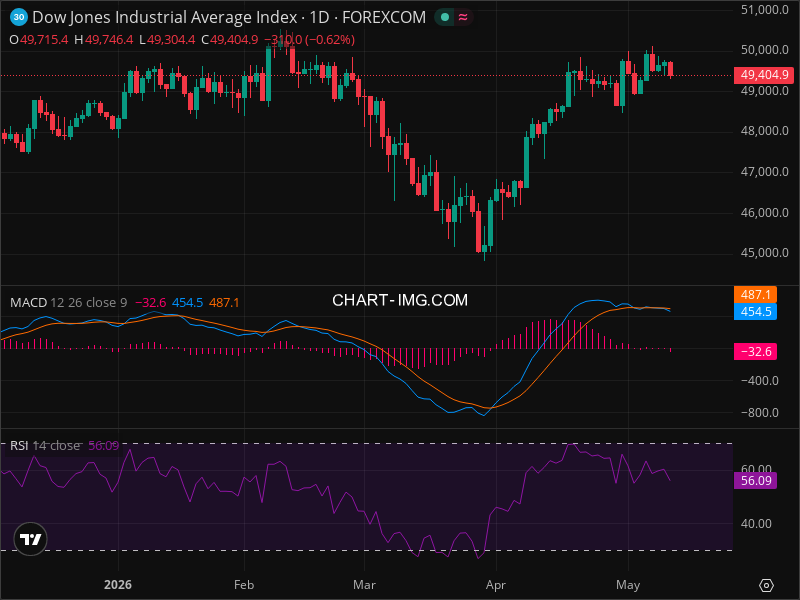Click the 40.00 RSI axis label
The image size is (800, 600).
click(756, 524)
